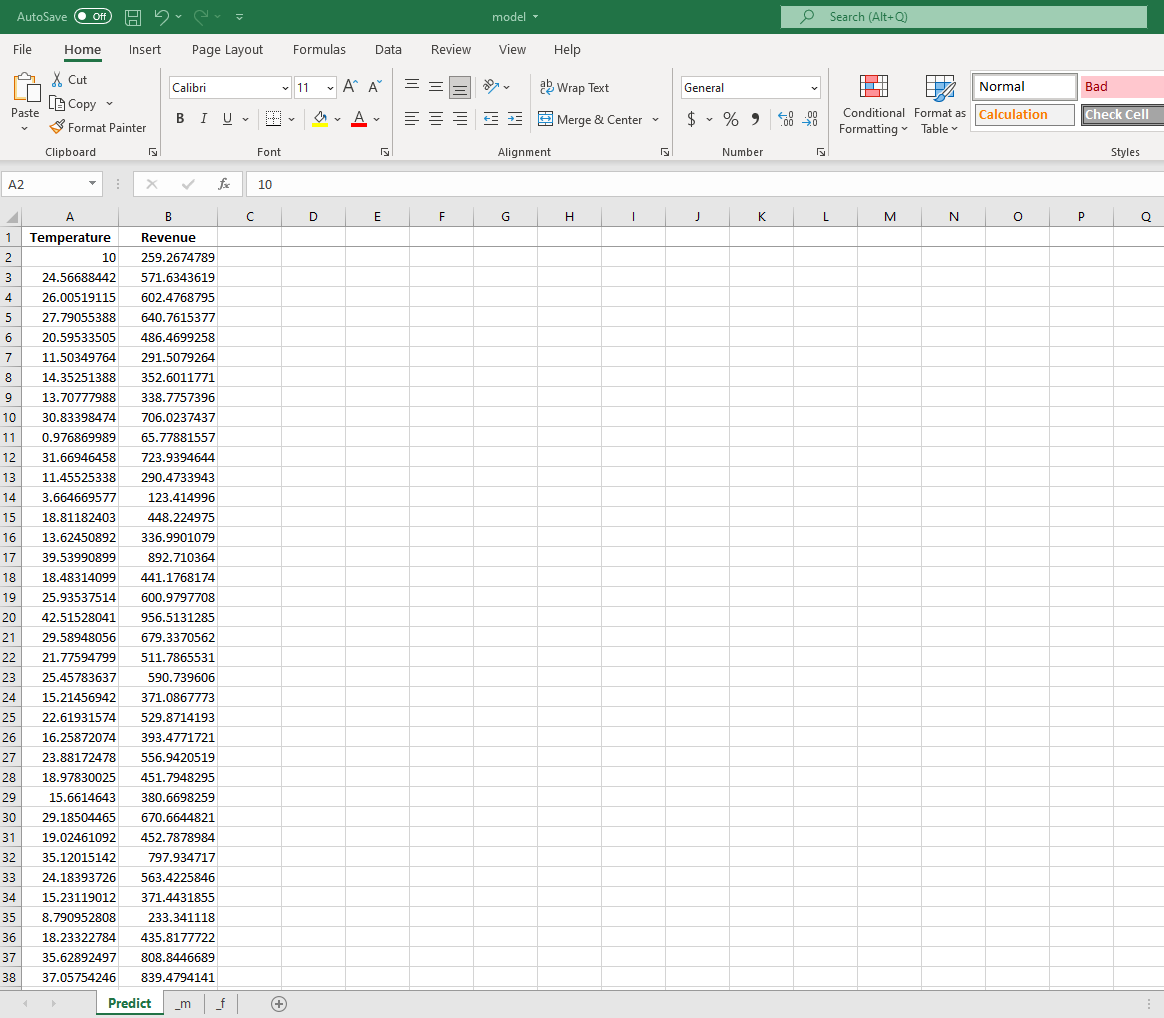
Task: Click Increase Font Size icon
Action: pos(350,87)
